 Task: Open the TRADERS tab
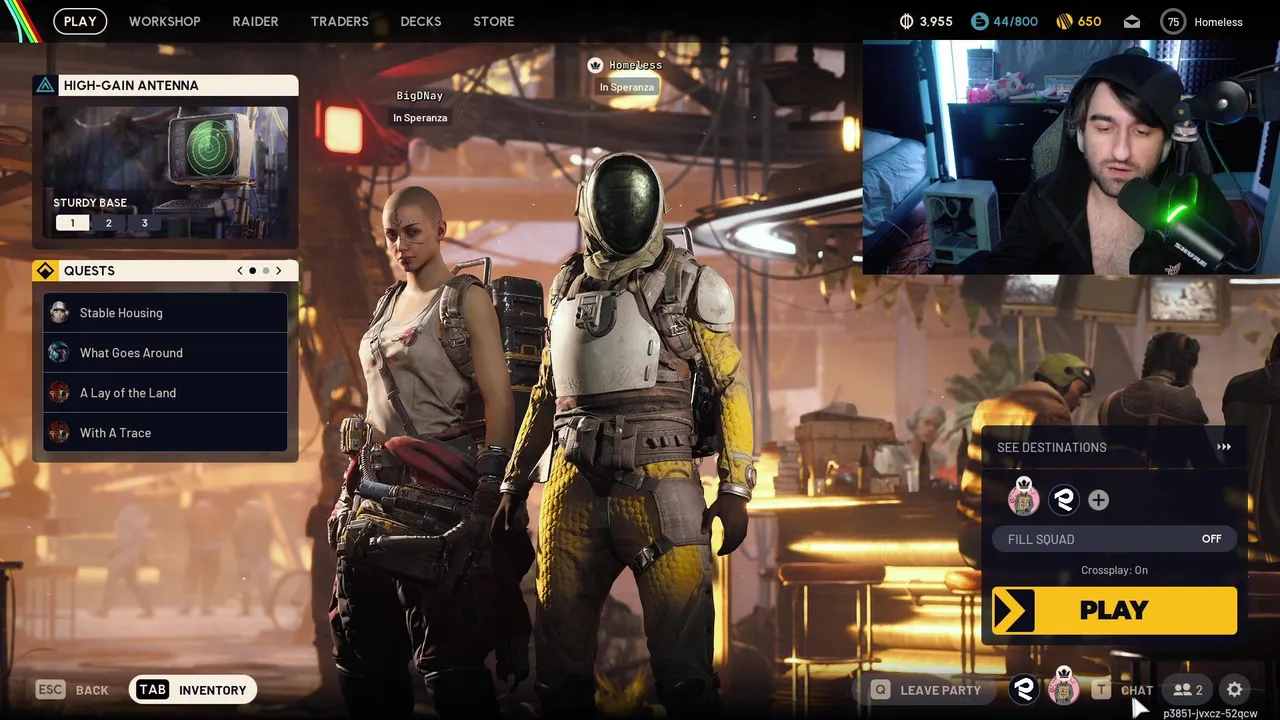[x=339, y=21]
